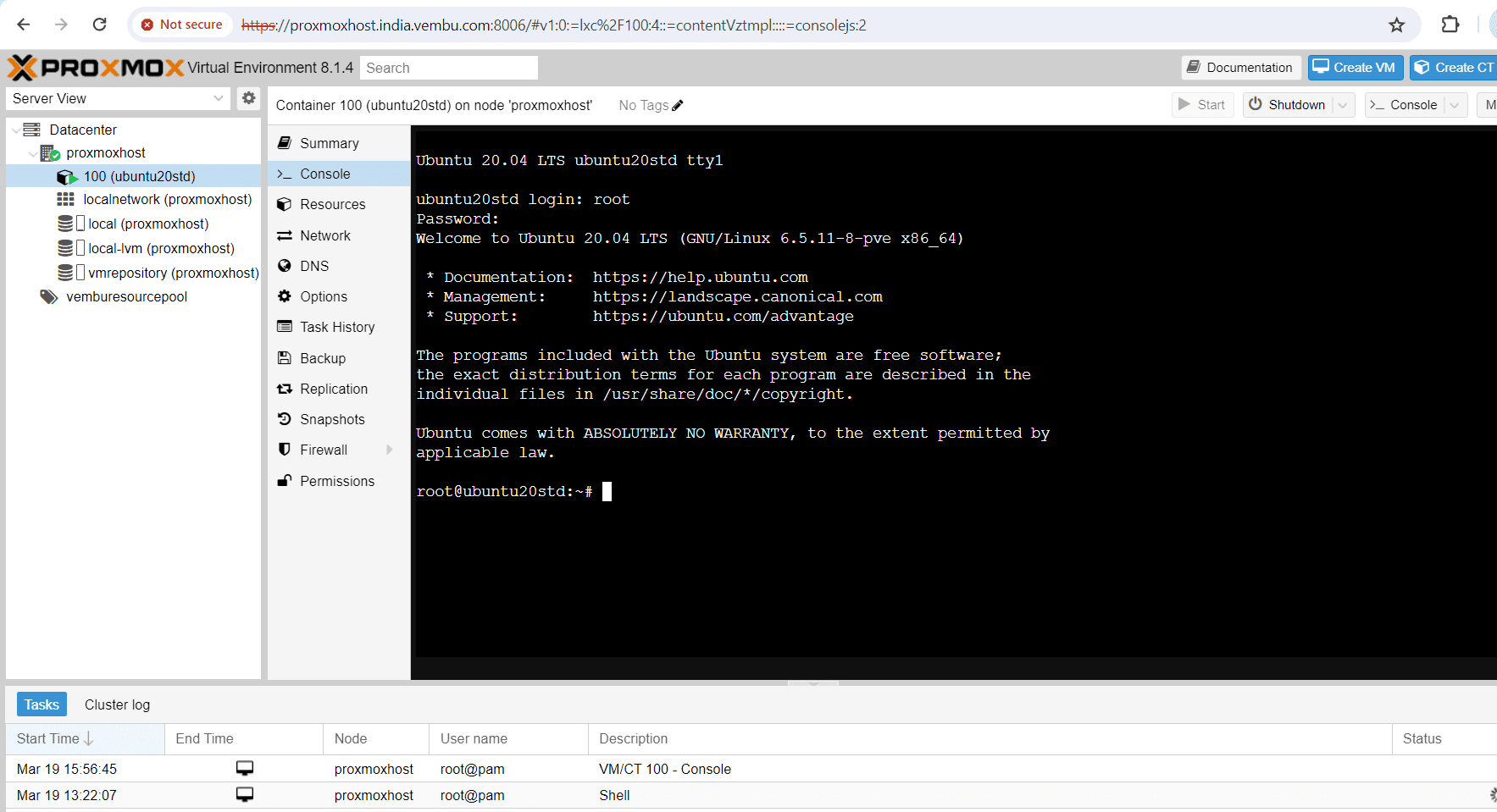Select the Shell task row

pos(751,795)
